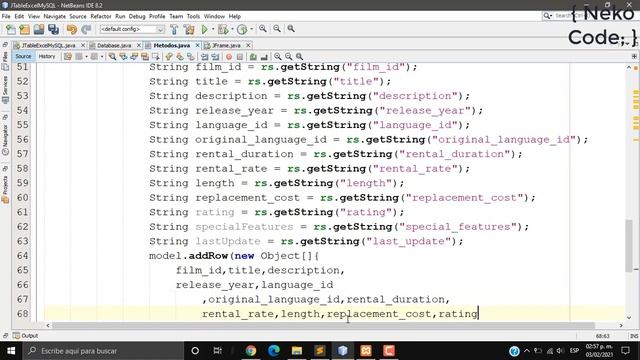The height and width of the screenshot is (360, 640).
Task: Profile project toolbar icon
Action: 242,29
